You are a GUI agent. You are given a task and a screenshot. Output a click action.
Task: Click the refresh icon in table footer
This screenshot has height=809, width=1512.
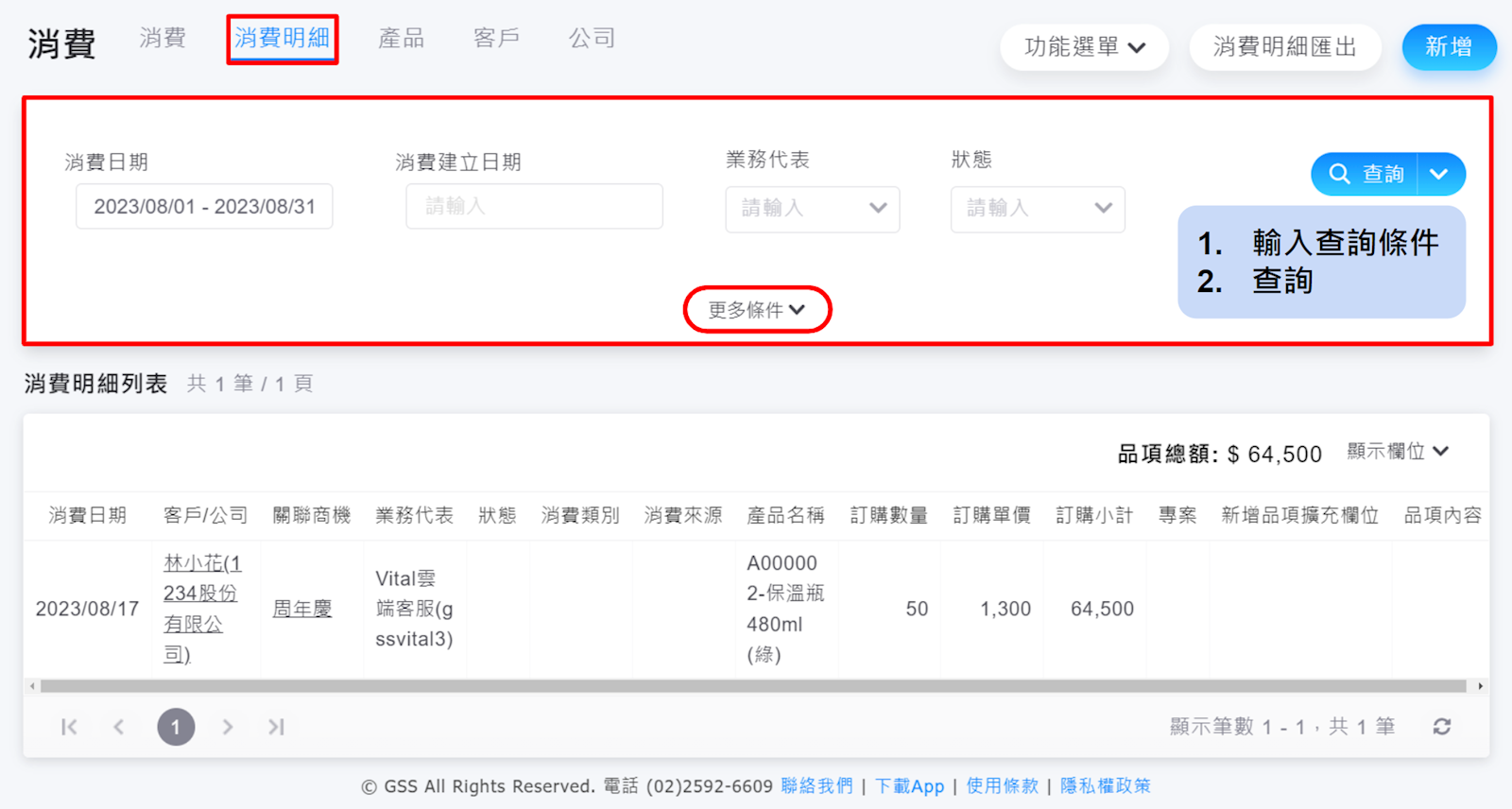(x=1441, y=727)
